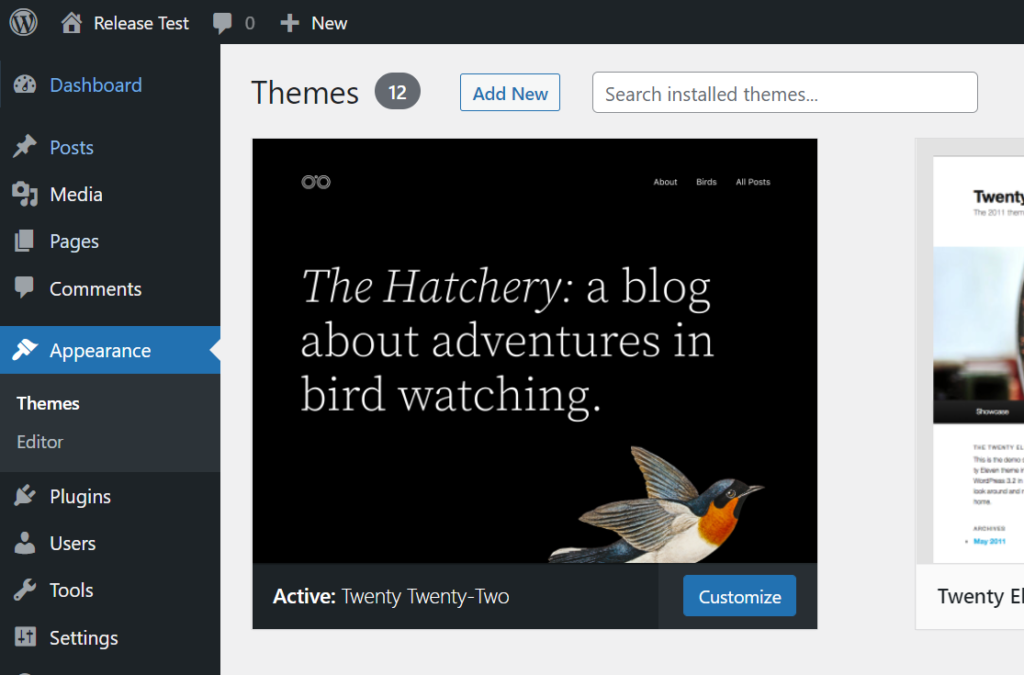Image resolution: width=1024 pixels, height=675 pixels.
Task: Click the Settings sliders icon
Action: point(26,637)
